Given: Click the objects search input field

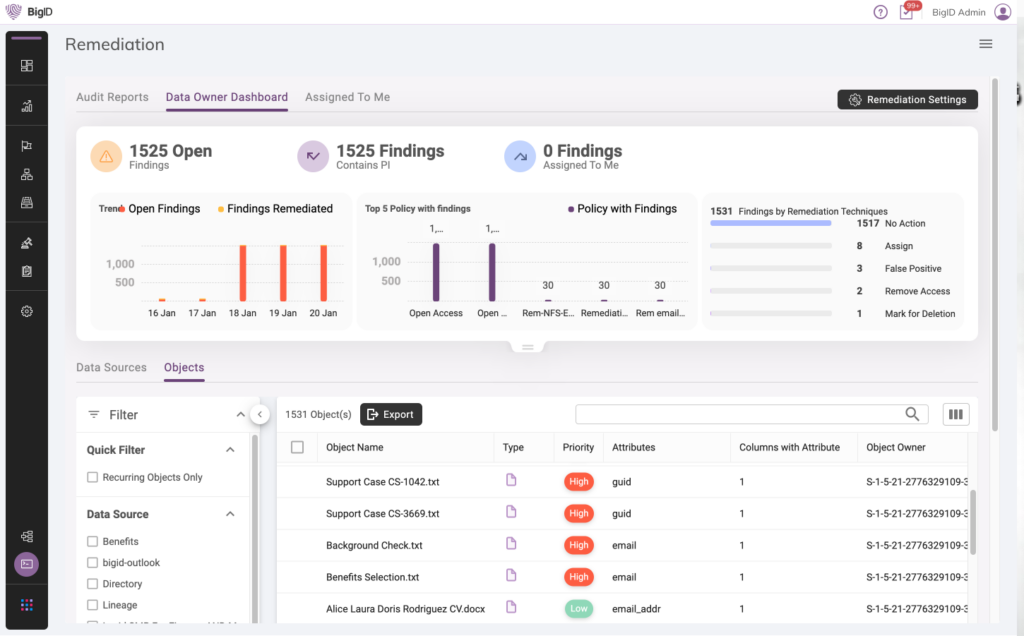Looking at the screenshot, I should pos(738,414).
